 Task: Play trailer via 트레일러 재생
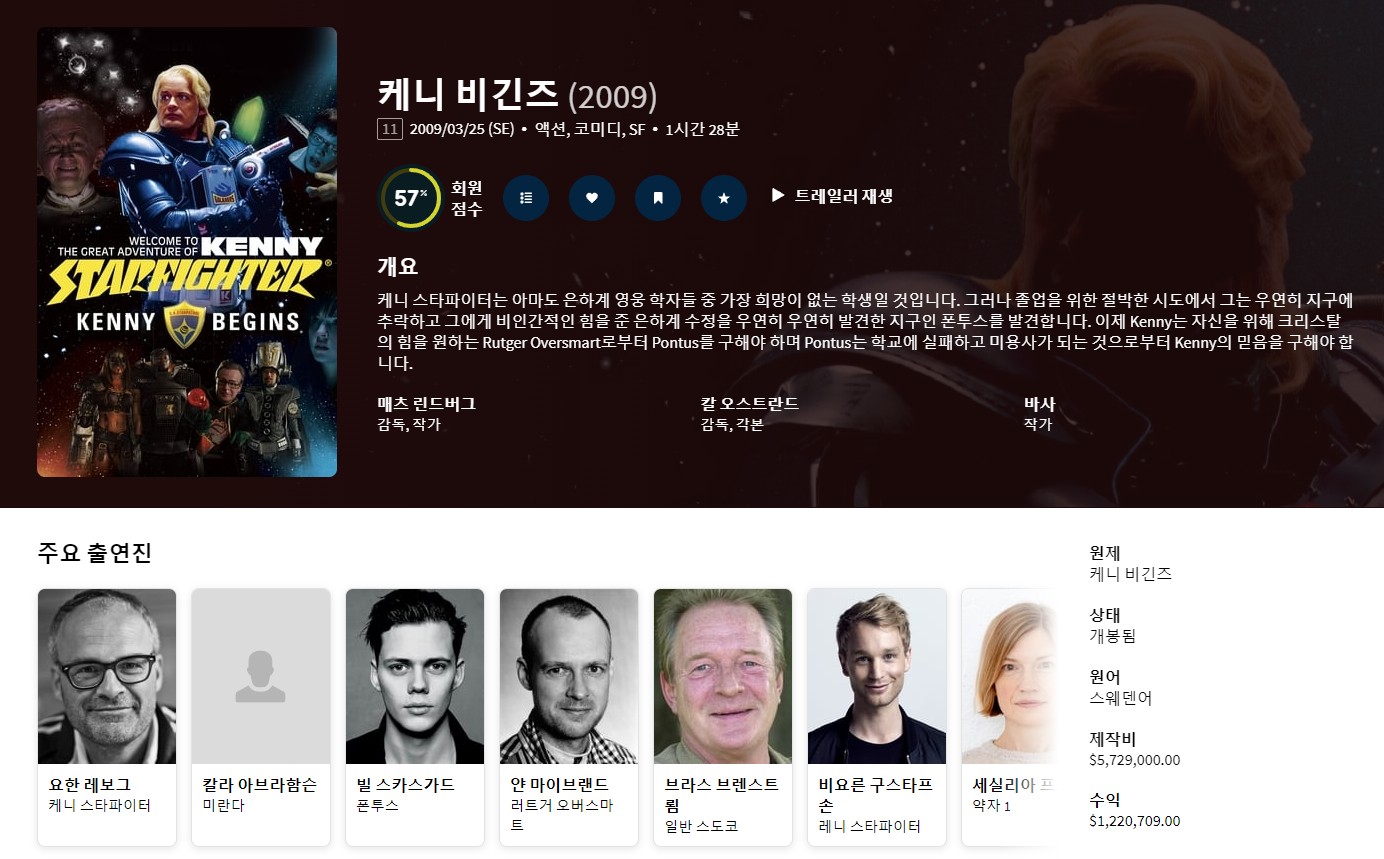[832, 196]
